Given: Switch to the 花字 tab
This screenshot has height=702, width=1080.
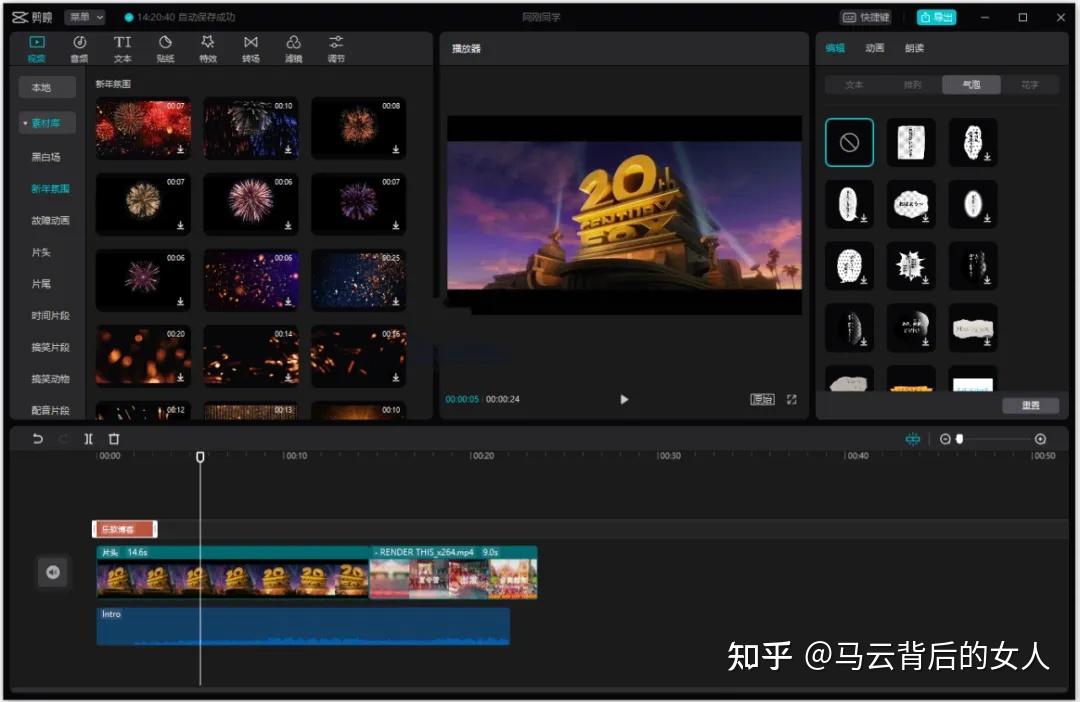Looking at the screenshot, I should click(1031, 85).
